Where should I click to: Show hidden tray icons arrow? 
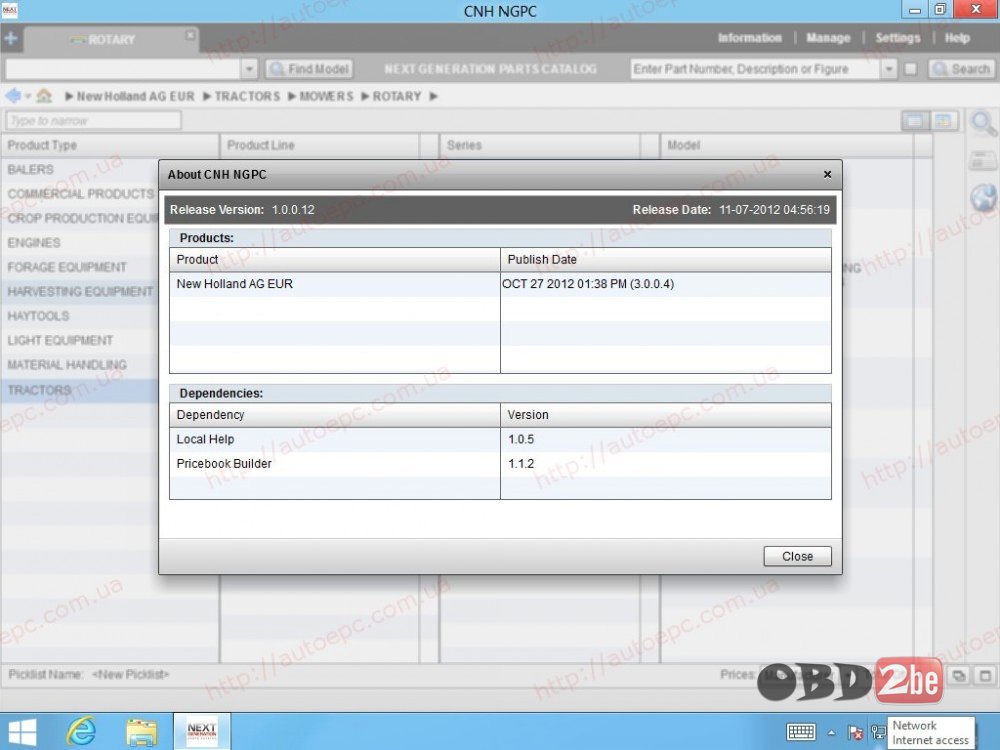pyautogui.click(x=831, y=732)
